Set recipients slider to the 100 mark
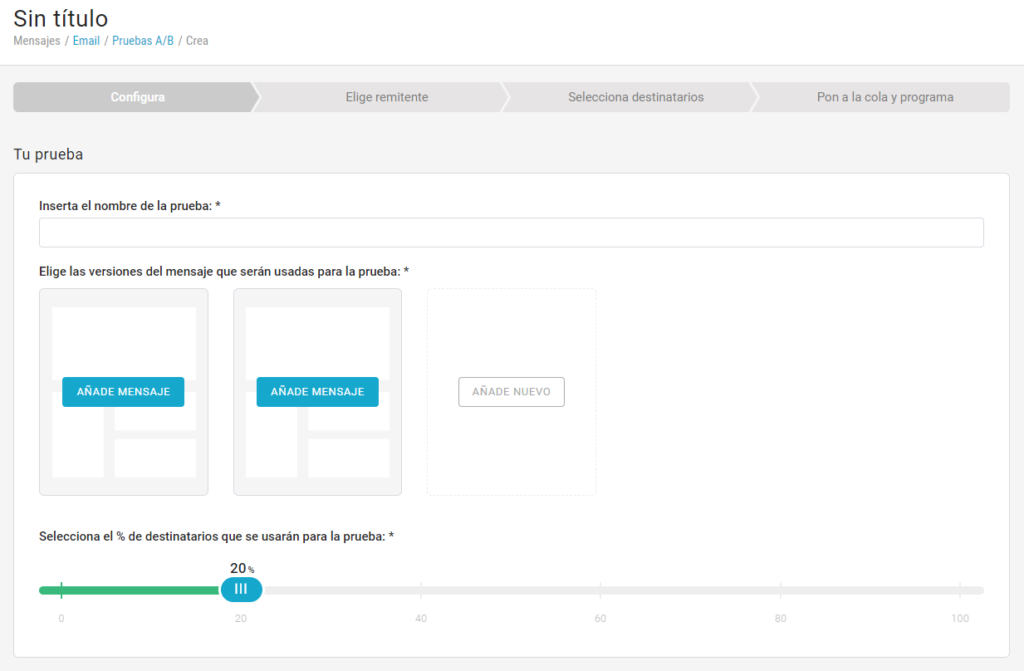Viewport: 1024px width, 671px height. tap(960, 590)
